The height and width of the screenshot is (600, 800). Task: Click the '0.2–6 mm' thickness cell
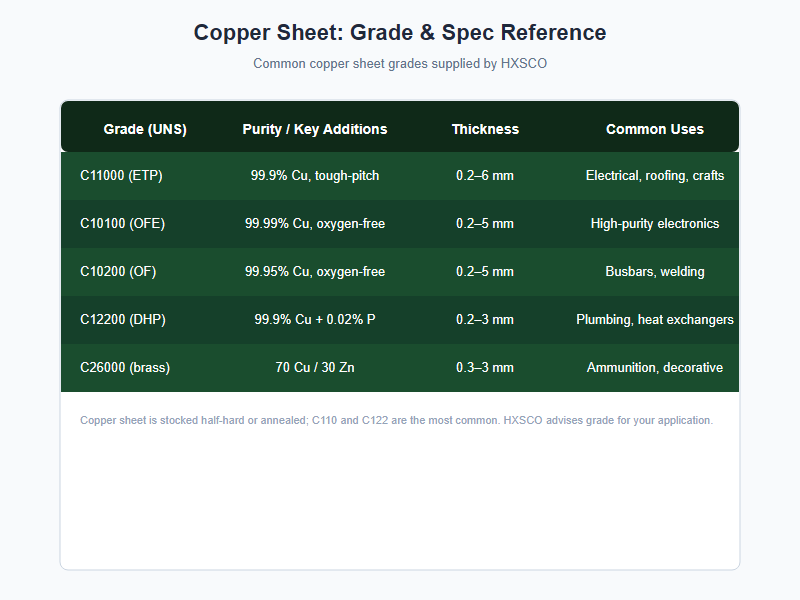485,176
